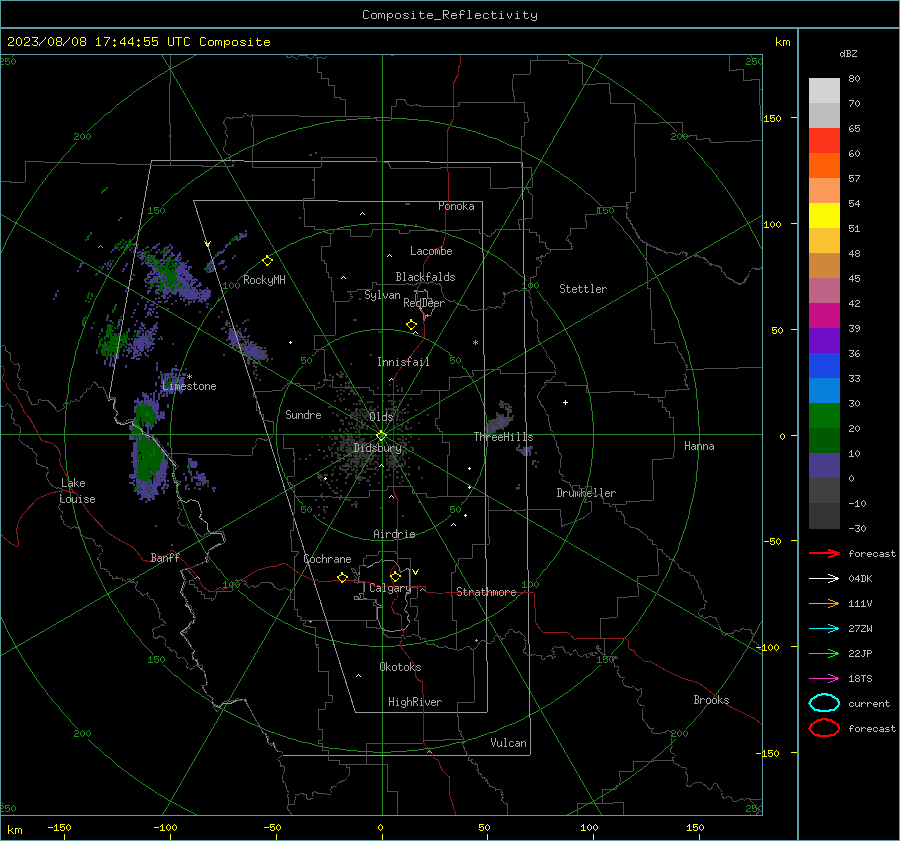Click the Cochrane label
Image resolution: width=900 pixels, height=841 pixels.
327,559
